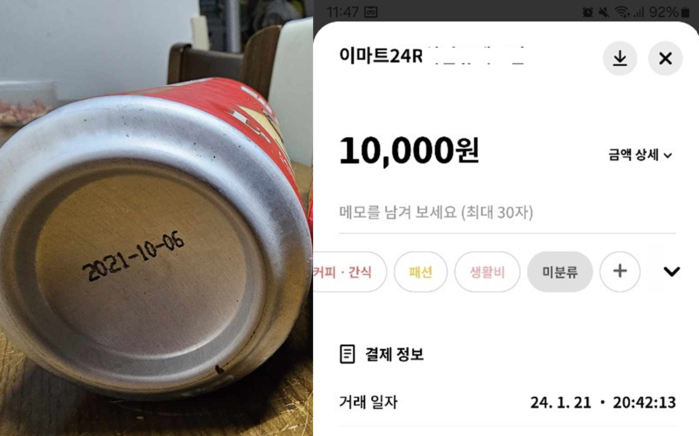
Task: Open the can bottom photo
Action: coord(156,218)
